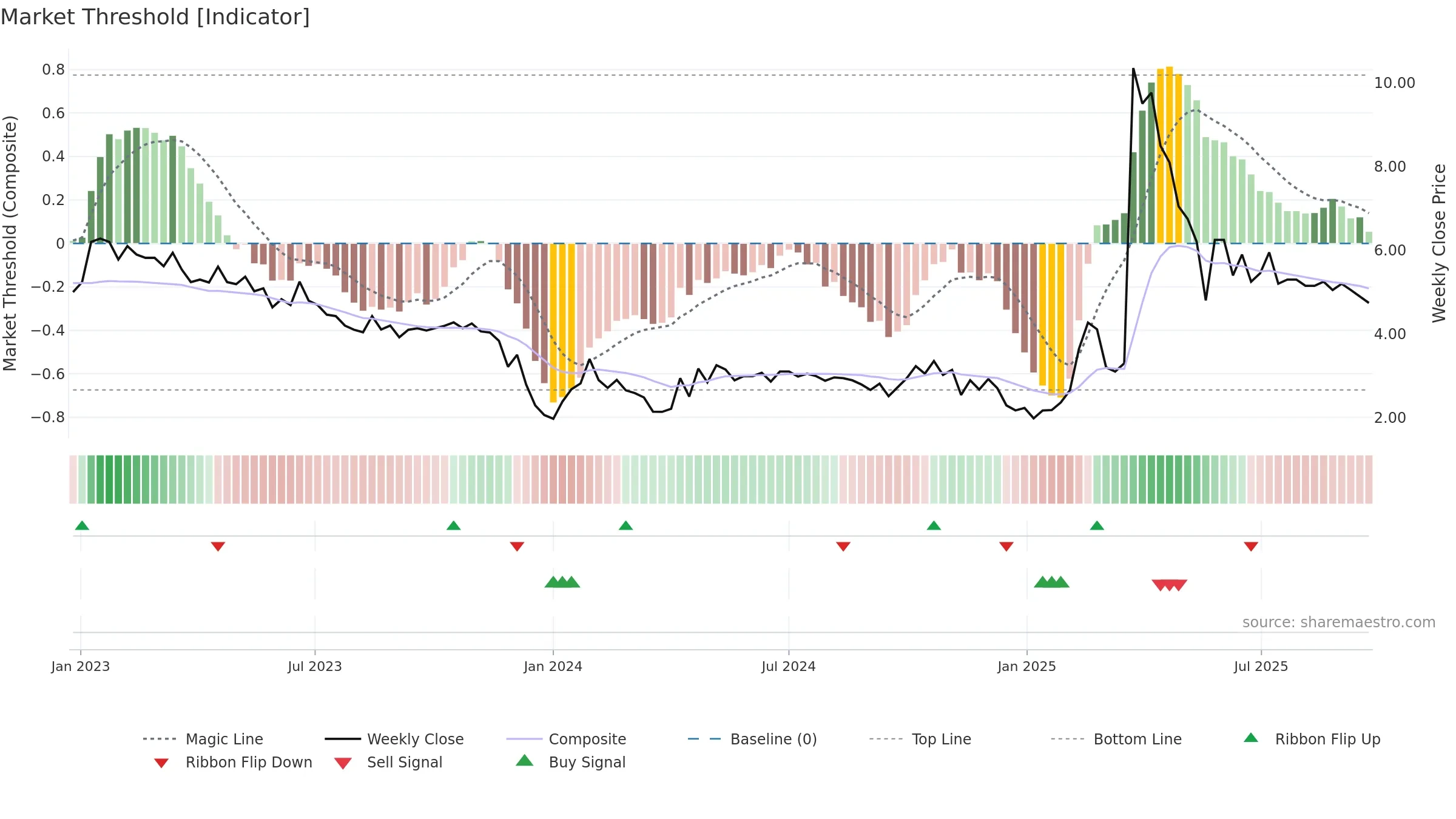Click the ribbon flip up marker in Feb 2025
1456x819 pixels.
pos(1097,525)
